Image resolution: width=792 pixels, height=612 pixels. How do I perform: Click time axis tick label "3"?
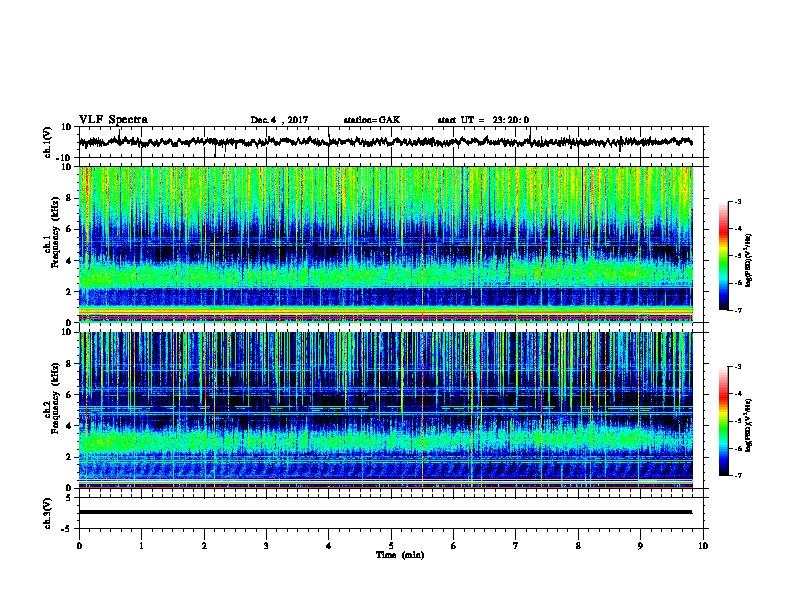[x=266, y=546]
